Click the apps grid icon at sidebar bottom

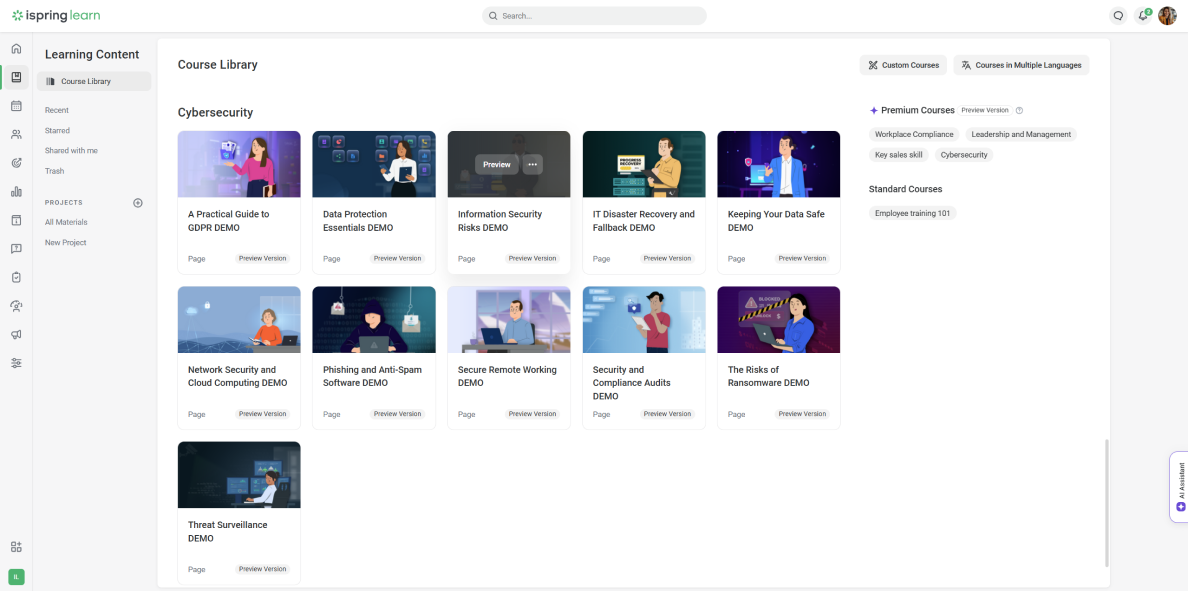point(16,547)
